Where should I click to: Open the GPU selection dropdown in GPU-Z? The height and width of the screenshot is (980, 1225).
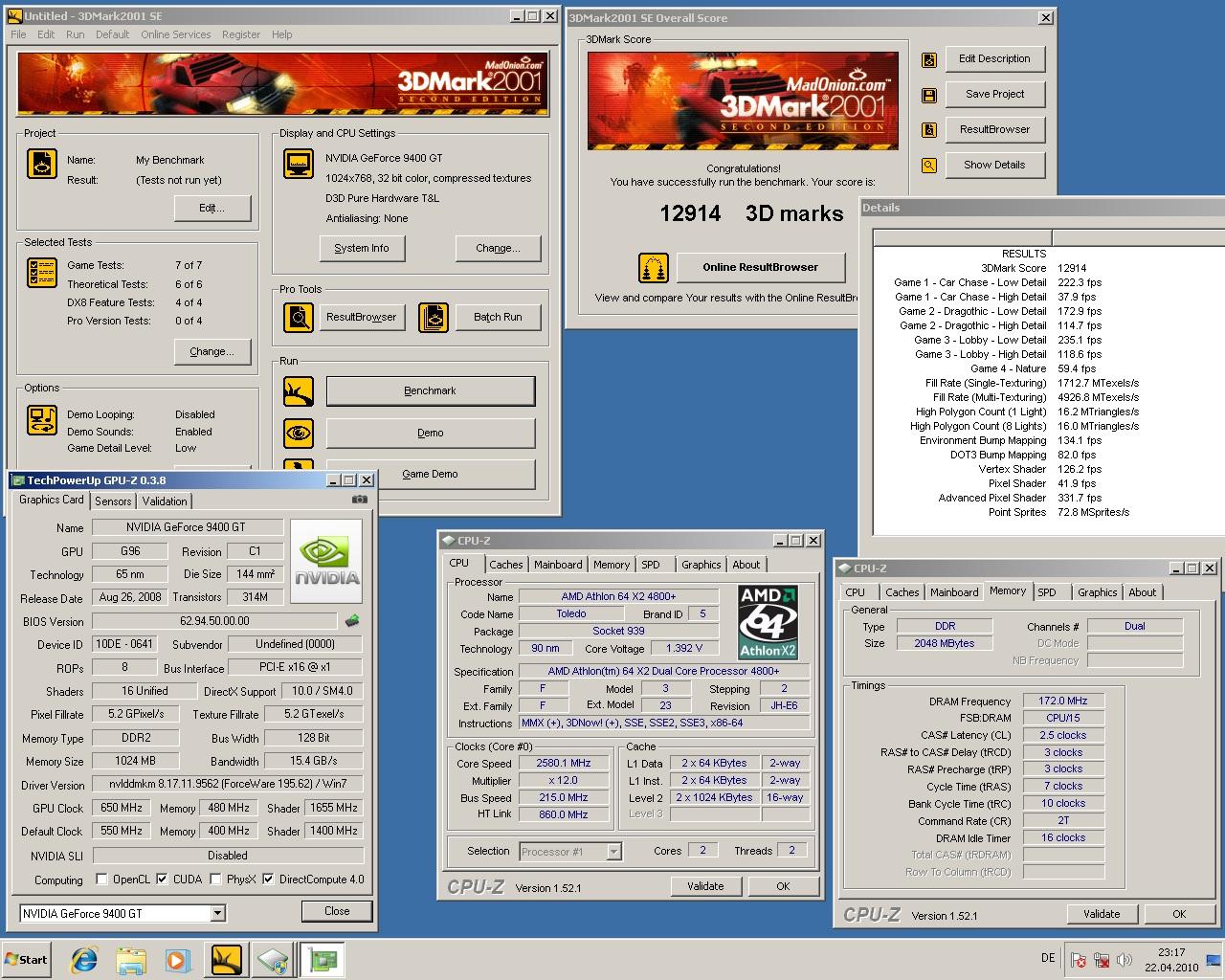[217, 913]
